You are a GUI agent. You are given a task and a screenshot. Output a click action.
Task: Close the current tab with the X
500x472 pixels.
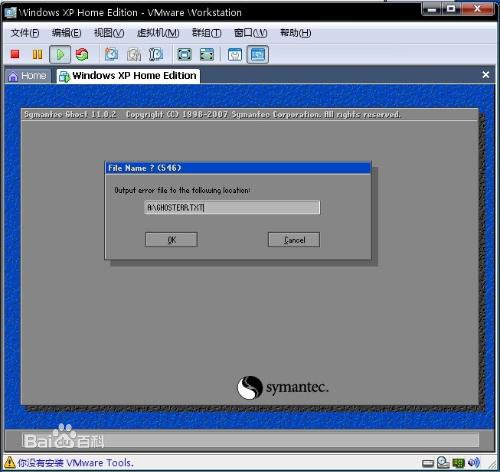coord(486,75)
